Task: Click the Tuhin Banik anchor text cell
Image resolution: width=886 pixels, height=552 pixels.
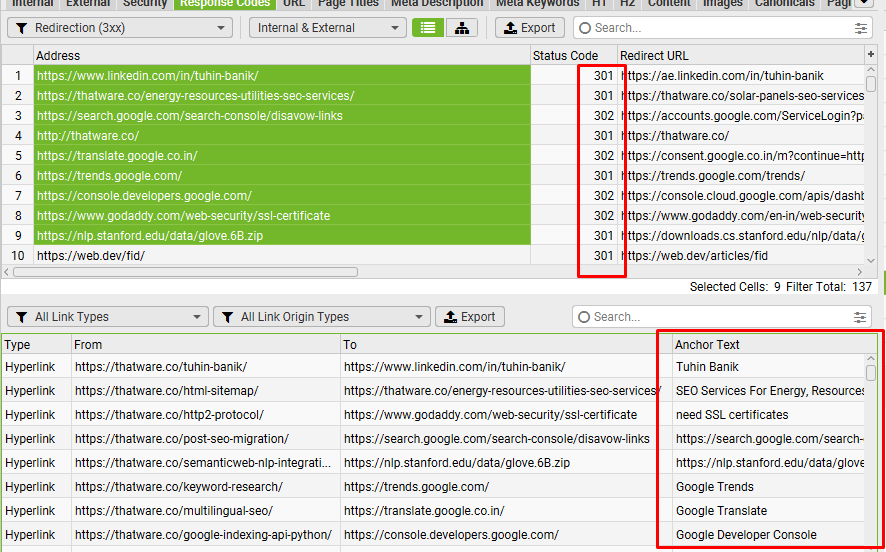Action: click(x=768, y=367)
